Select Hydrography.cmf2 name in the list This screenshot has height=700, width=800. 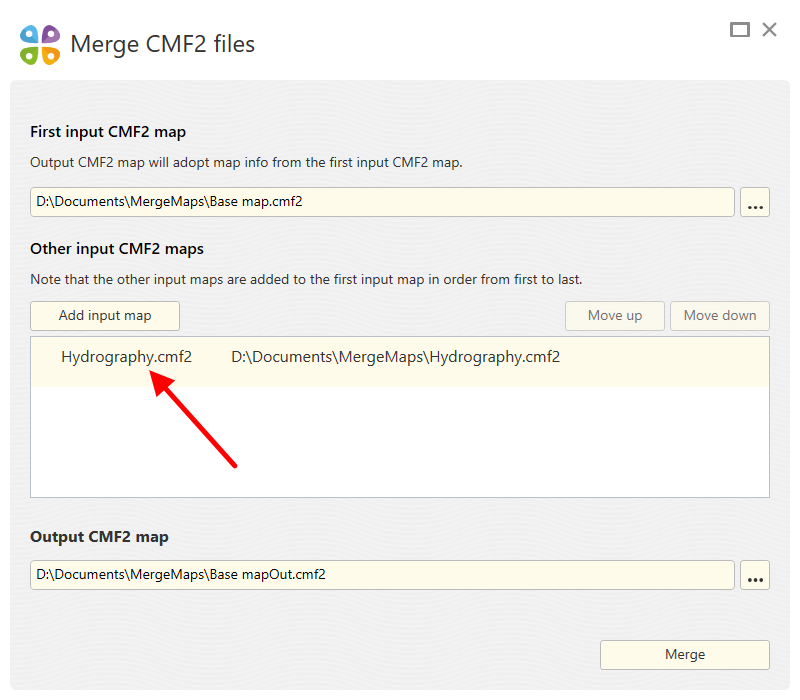pyautogui.click(x=126, y=357)
